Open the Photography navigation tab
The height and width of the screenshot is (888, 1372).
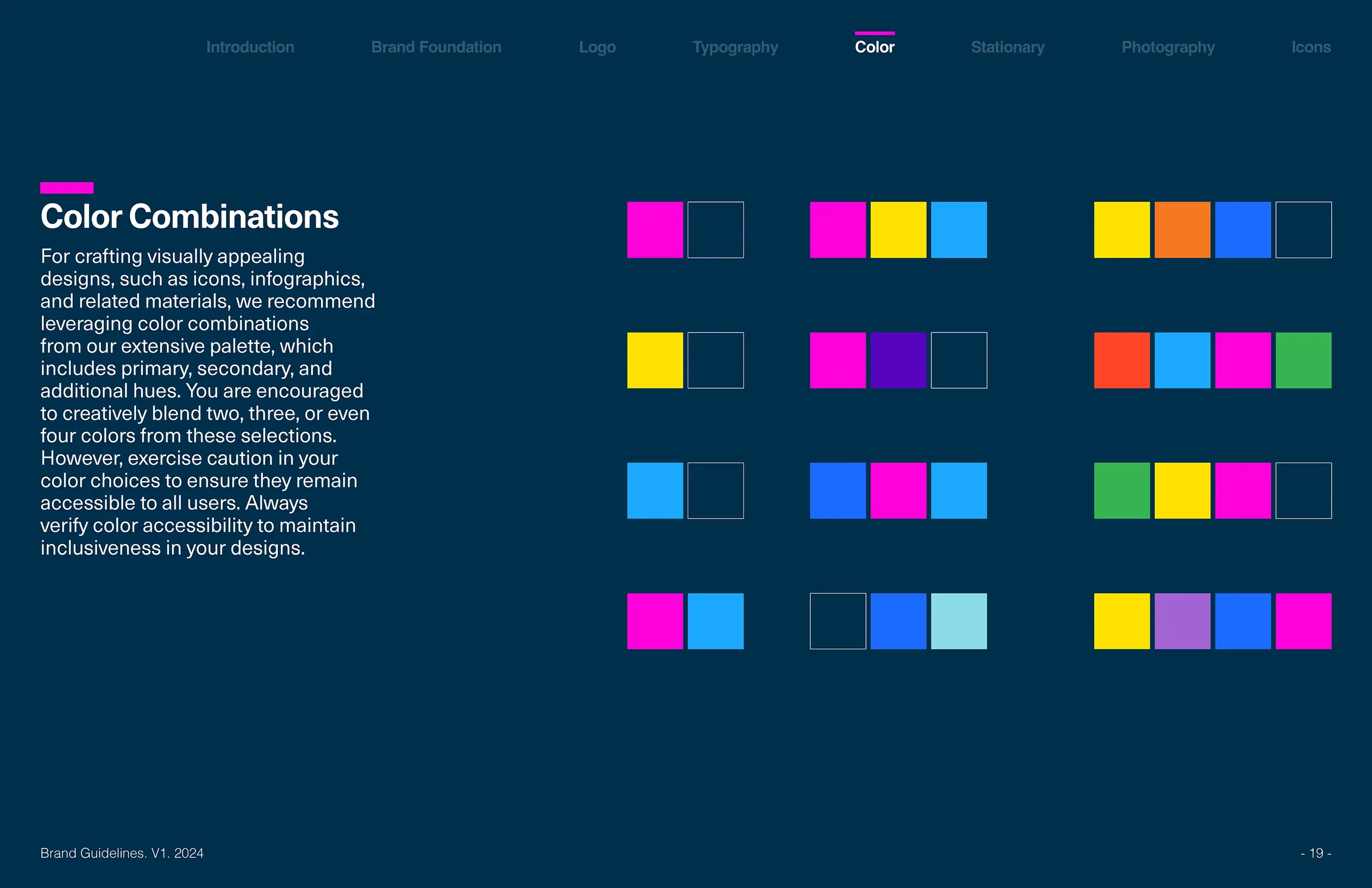point(1168,47)
